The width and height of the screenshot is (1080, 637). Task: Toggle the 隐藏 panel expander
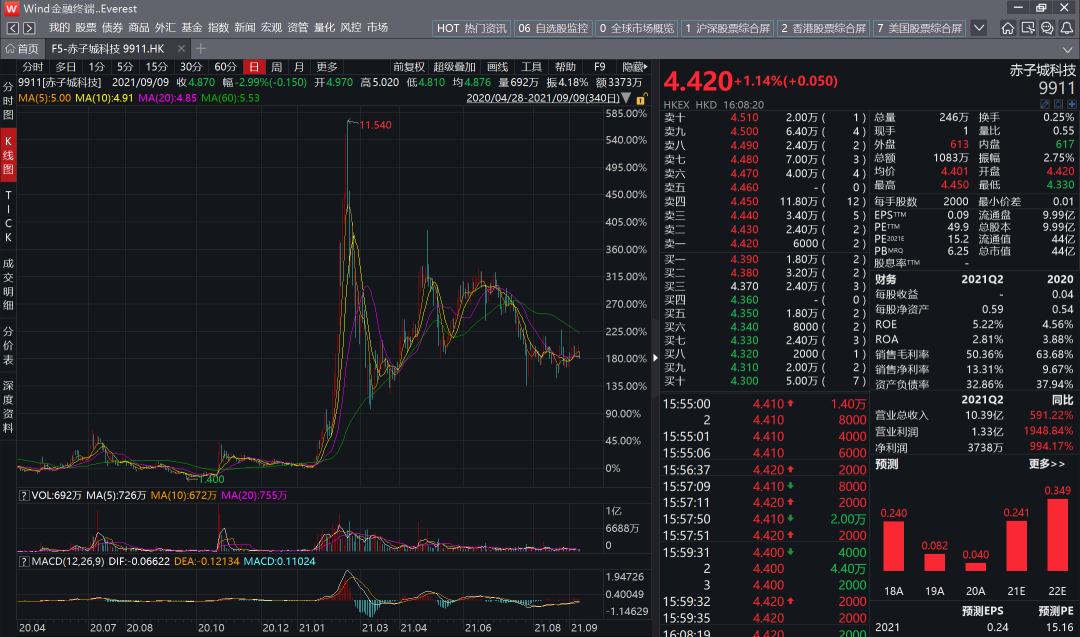pyautogui.click(x=635, y=67)
